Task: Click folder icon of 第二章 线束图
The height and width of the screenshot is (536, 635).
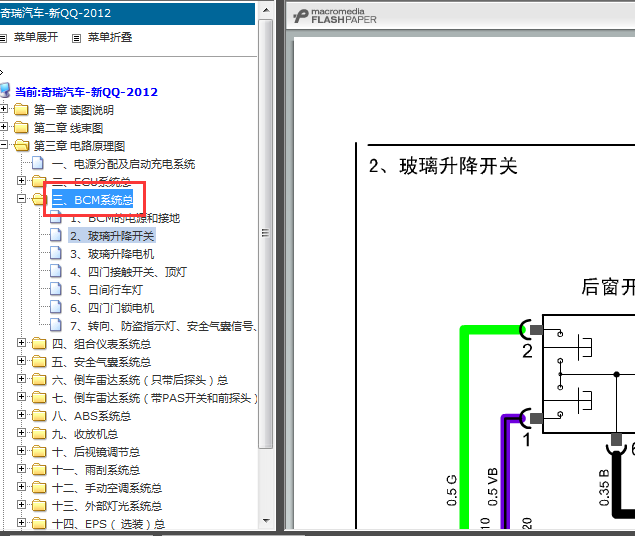Action: click(x=21, y=128)
